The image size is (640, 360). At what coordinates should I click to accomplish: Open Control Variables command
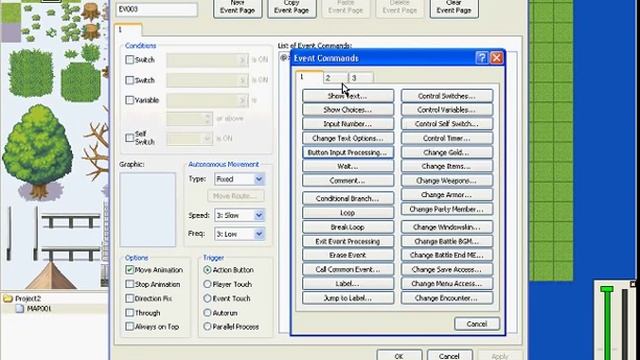coord(447,110)
